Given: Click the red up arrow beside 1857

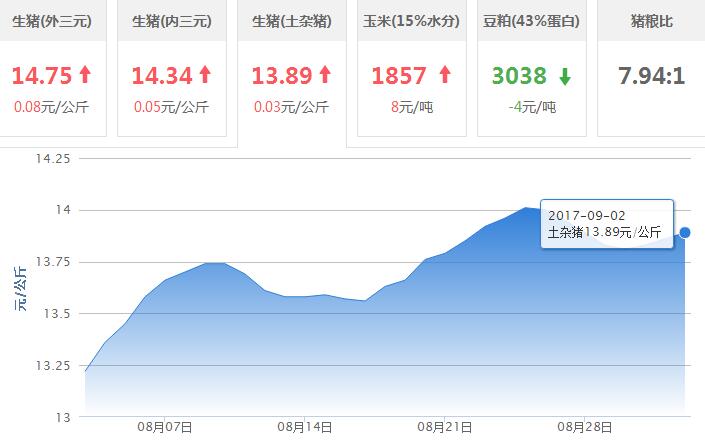Looking at the screenshot, I should click(445, 75).
